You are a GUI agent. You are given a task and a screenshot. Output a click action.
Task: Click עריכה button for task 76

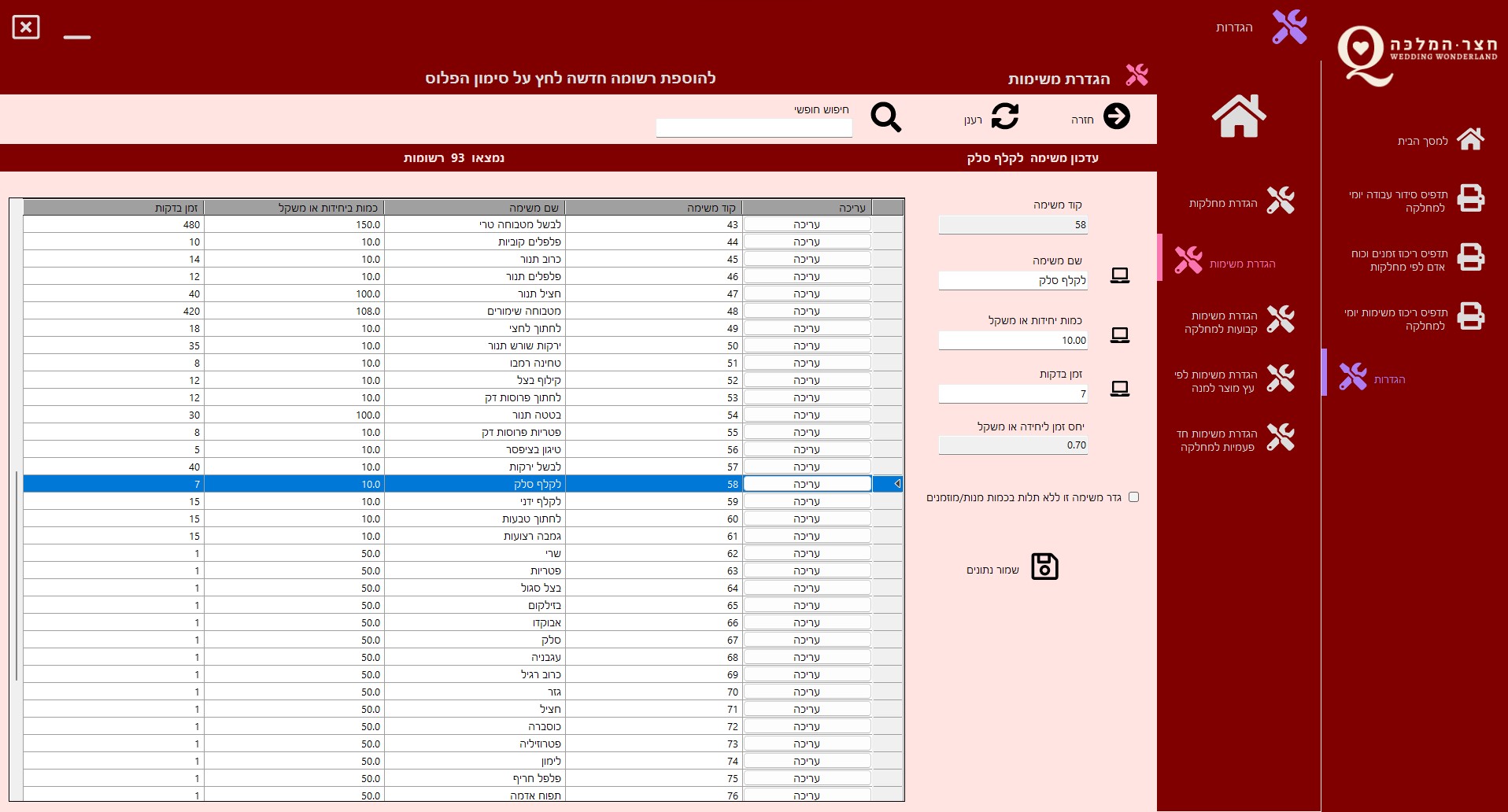tap(807, 795)
